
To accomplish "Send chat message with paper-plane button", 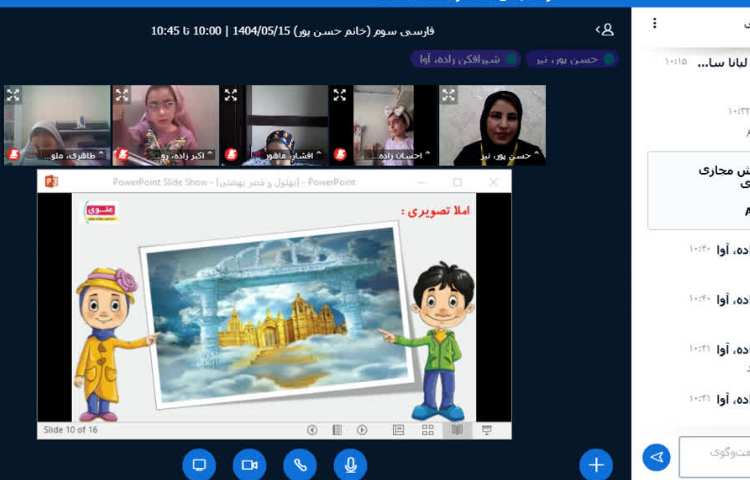I will [656, 458].
